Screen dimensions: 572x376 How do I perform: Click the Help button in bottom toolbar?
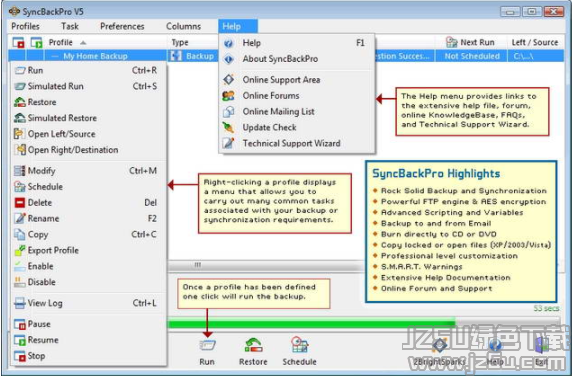pyautogui.click(x=495, y=352)
